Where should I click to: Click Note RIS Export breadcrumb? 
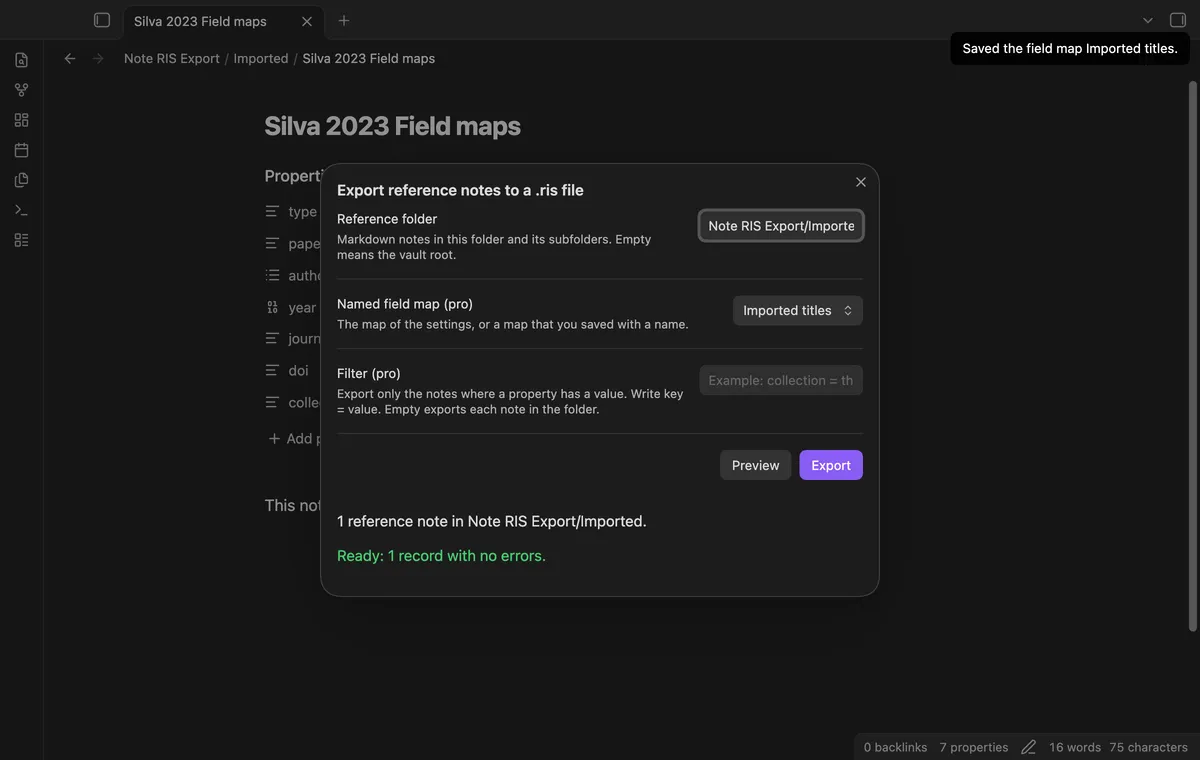pos(172,59)
